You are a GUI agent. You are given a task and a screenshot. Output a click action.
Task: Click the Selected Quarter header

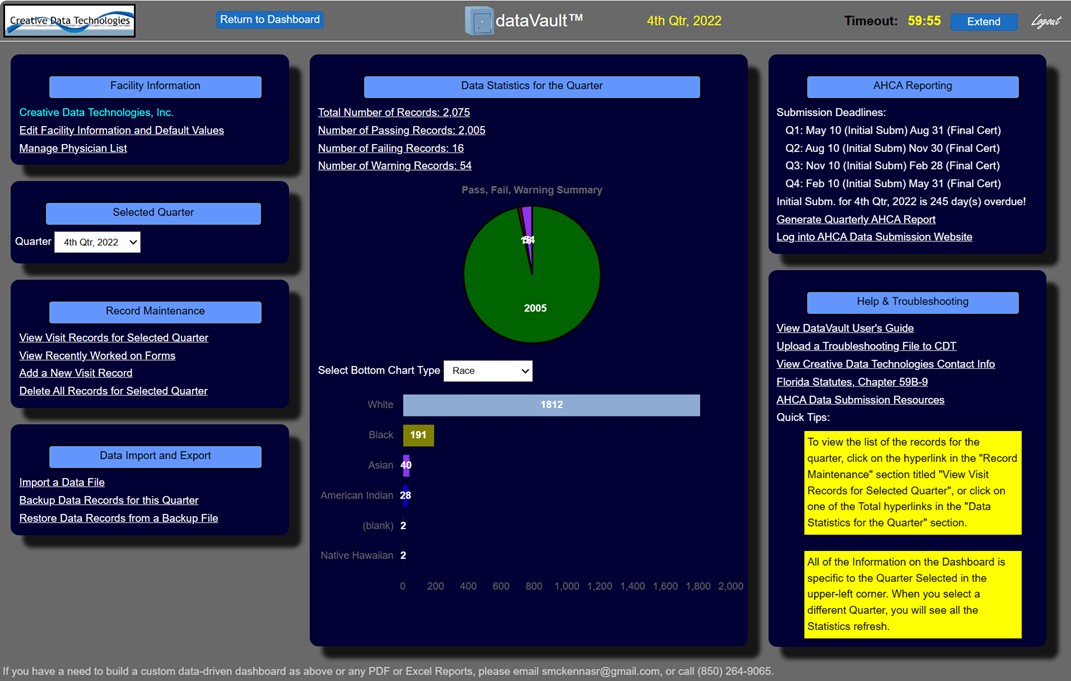click(x=153, y=213)
